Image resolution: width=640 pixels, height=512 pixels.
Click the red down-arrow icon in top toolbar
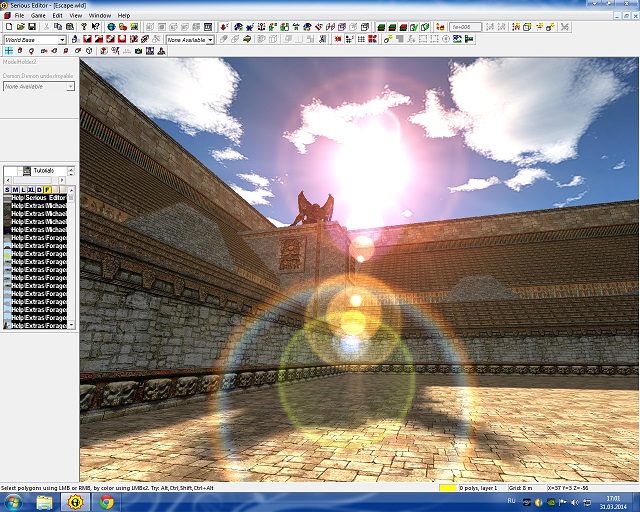point(224,27)
